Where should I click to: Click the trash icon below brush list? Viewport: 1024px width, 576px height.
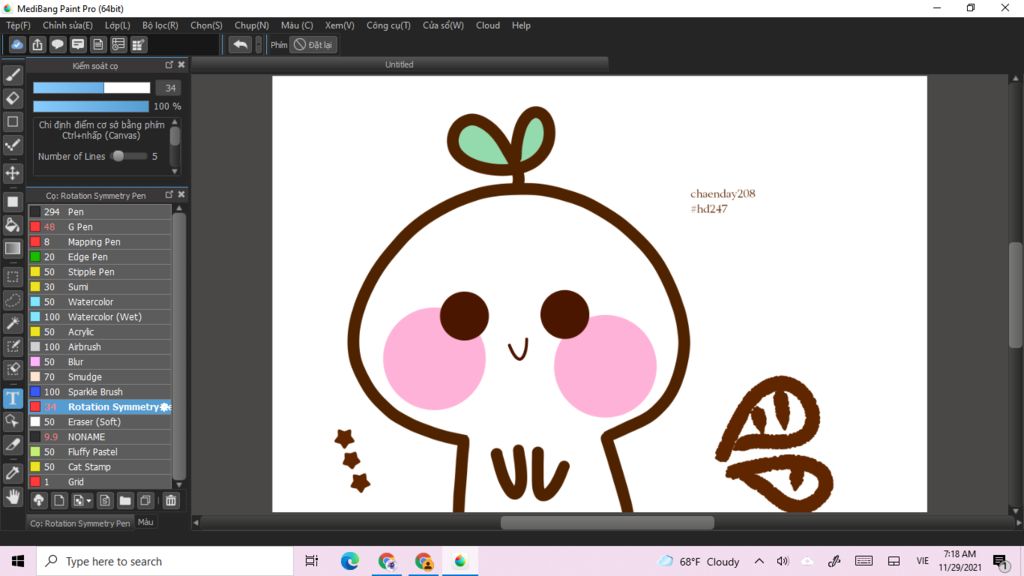coord(171,500)
